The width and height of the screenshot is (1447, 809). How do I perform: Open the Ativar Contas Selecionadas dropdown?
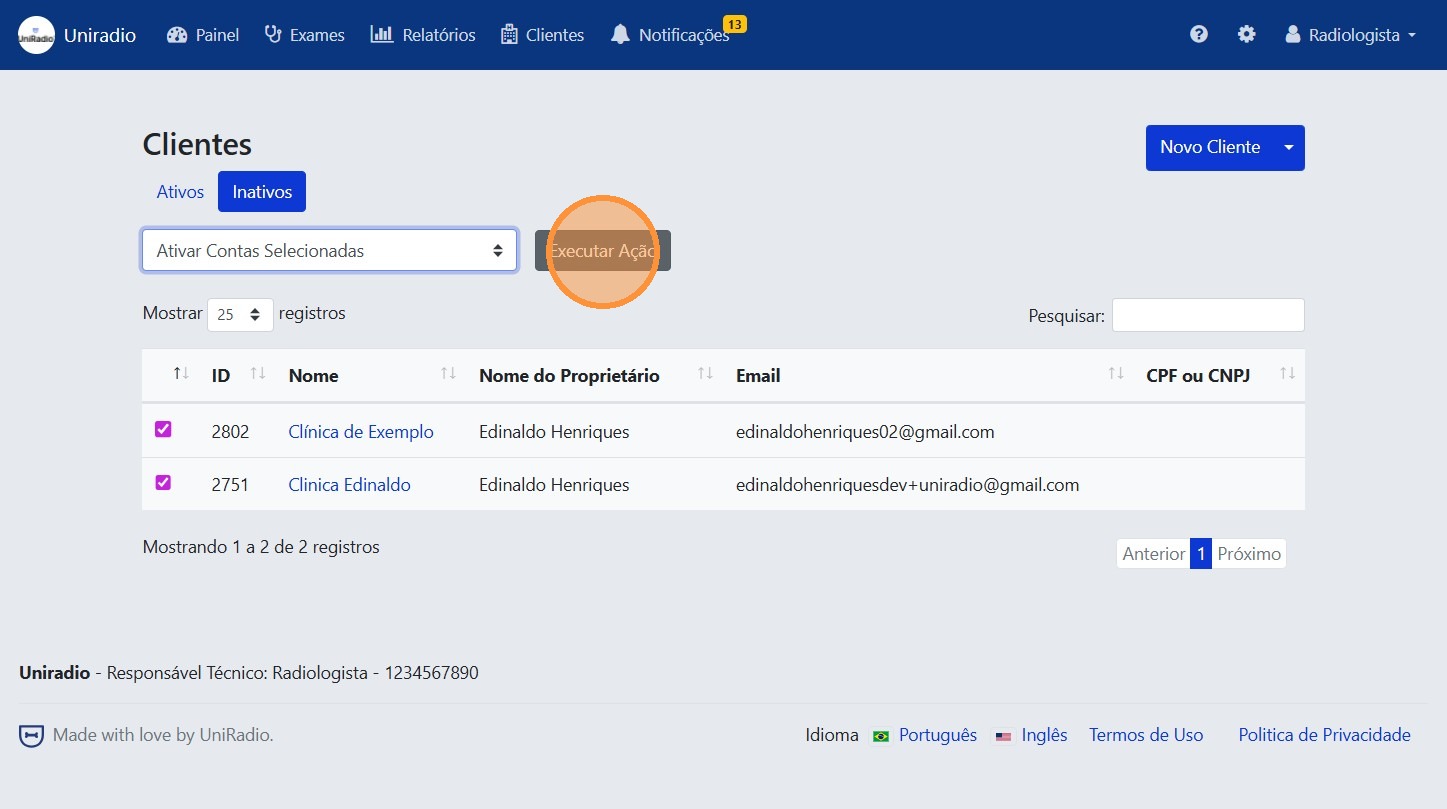[329, 251]
